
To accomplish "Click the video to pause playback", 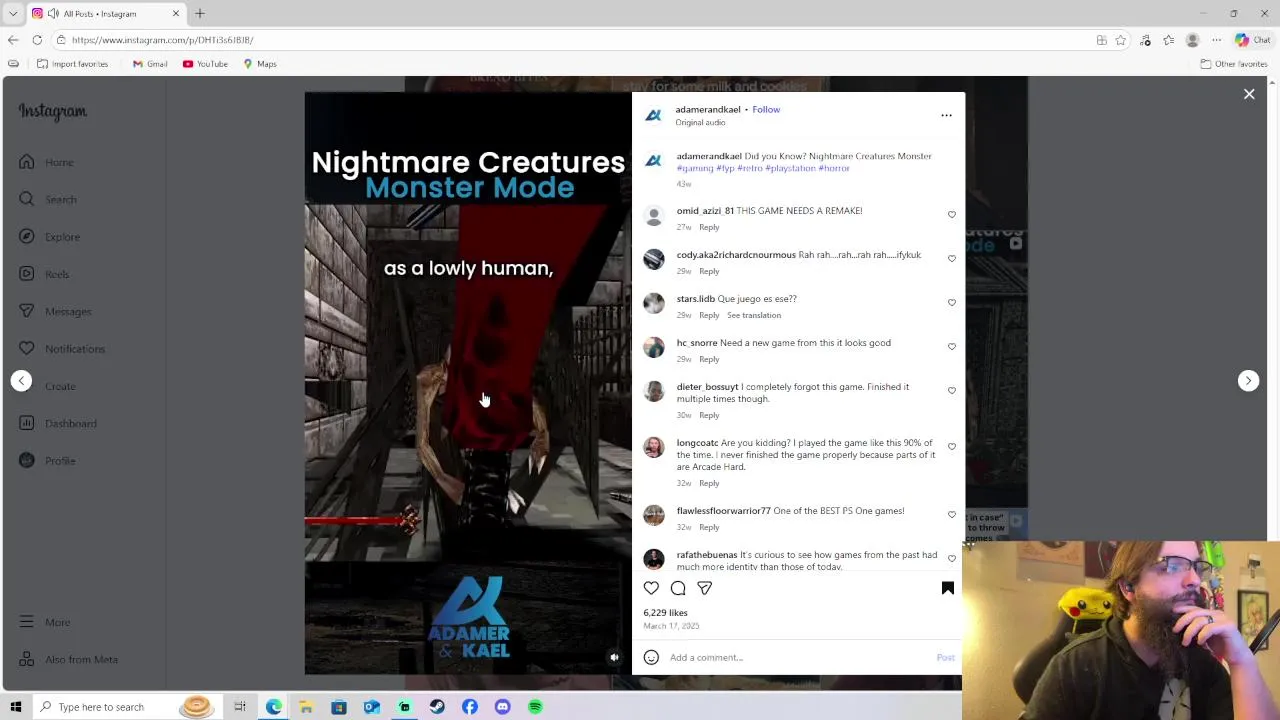I will [x=468, y=383].
